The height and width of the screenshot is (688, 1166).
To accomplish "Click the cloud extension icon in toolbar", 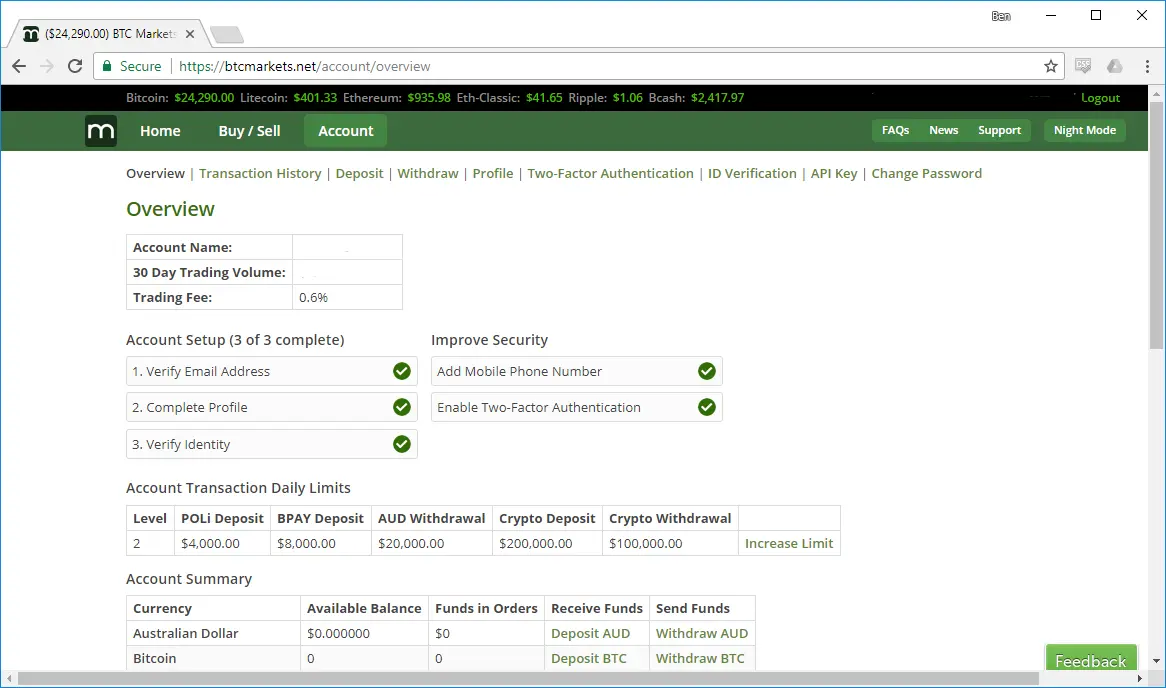I will tap(1115, 66).
